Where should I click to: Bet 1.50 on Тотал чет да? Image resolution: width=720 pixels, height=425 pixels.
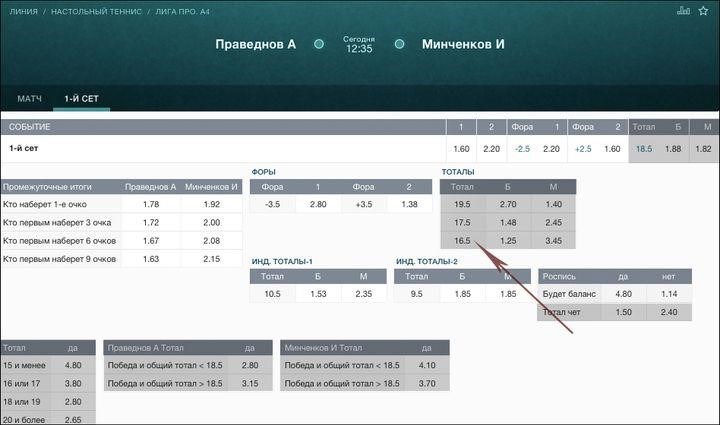click(623, 312)
